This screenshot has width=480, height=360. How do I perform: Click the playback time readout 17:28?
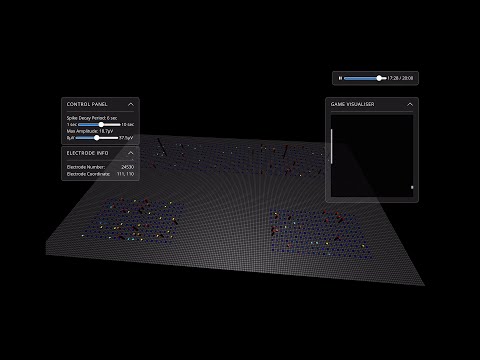coord(393,78)
